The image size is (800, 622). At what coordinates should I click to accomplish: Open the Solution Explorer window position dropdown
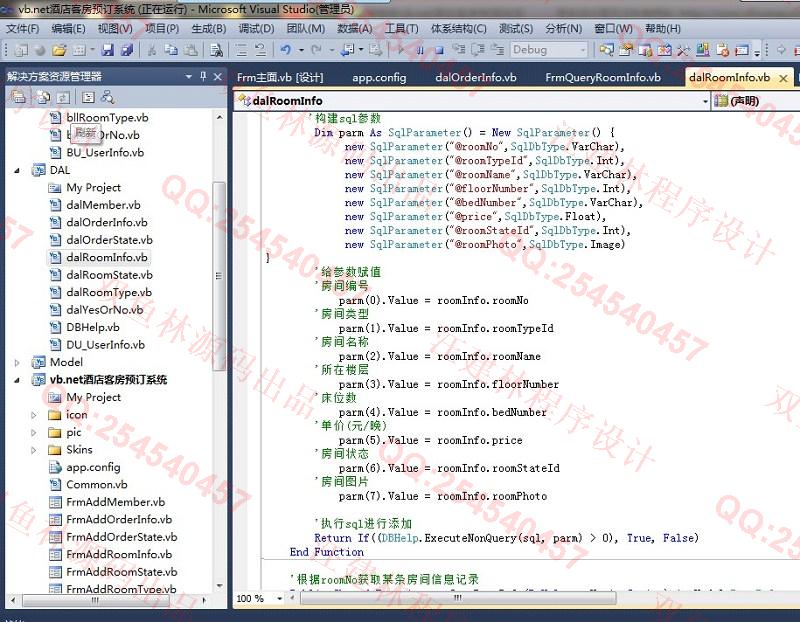pos(189,77)
